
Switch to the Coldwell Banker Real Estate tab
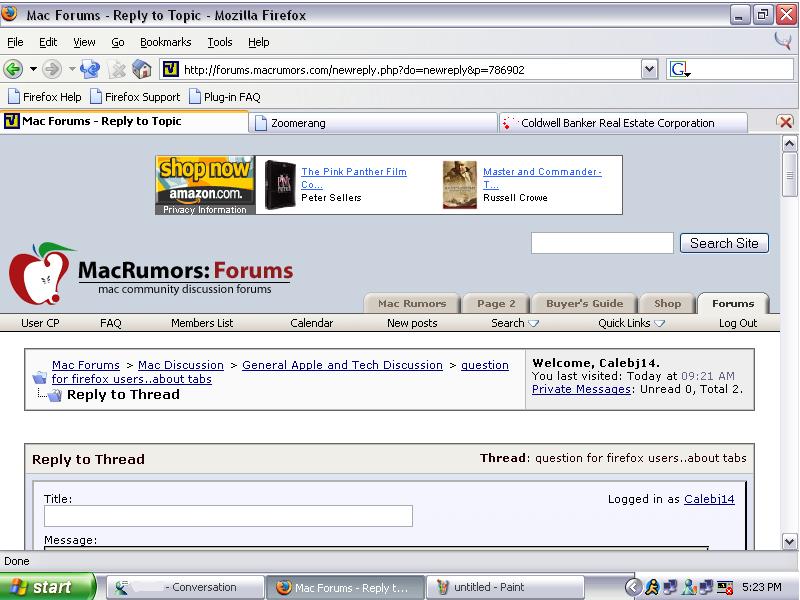pyautogui.click(x=623, y=123)
